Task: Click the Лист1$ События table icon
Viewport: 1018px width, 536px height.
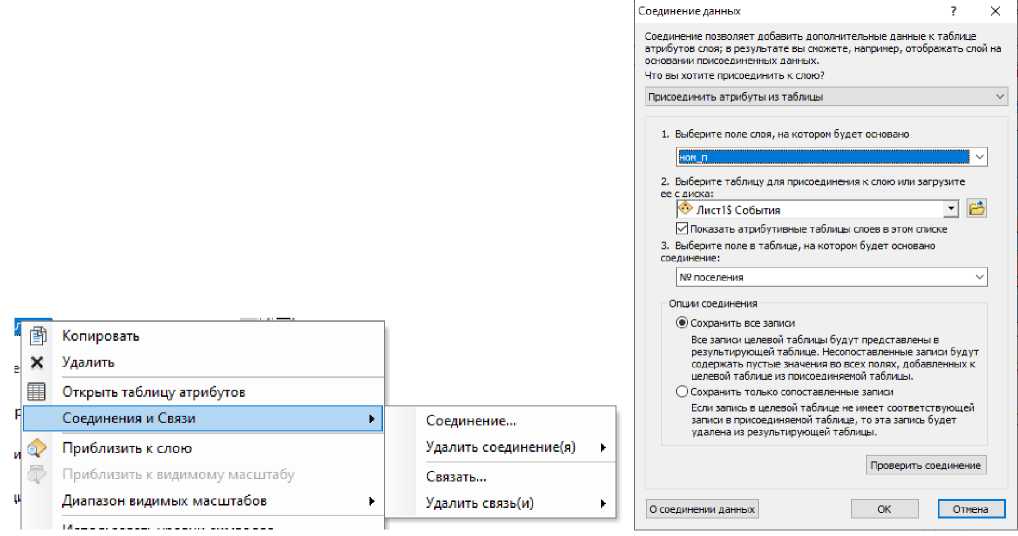Action: click(x=685, y=209)
